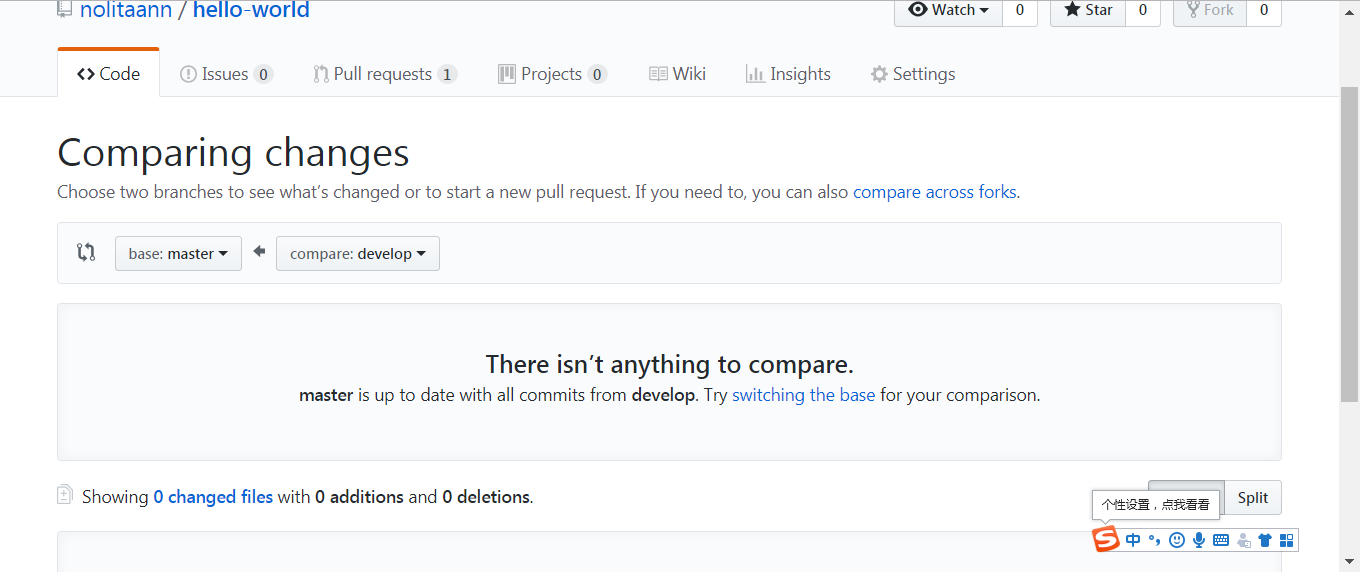Expand the compare: develop branch dropdown
Viewport: 1360px width, 572px height.
coord(358,254)
